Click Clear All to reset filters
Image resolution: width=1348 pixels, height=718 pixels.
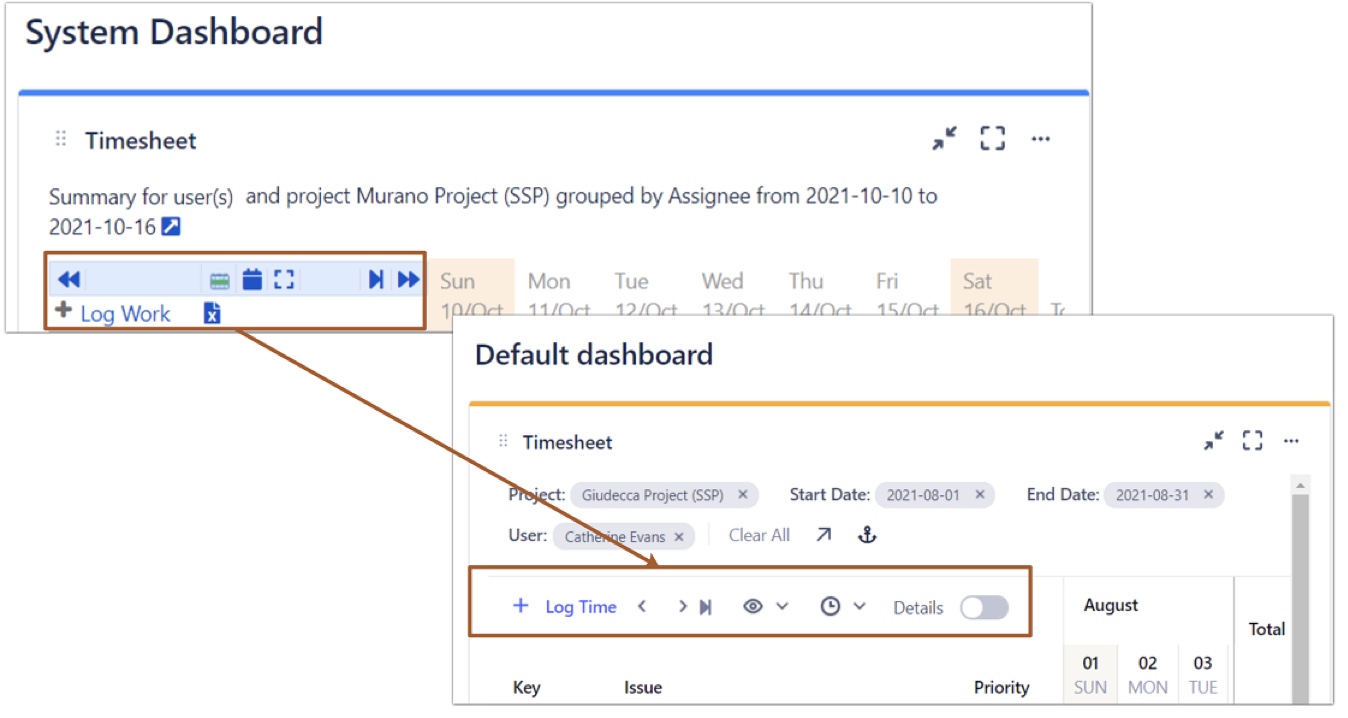pos(759,535)
